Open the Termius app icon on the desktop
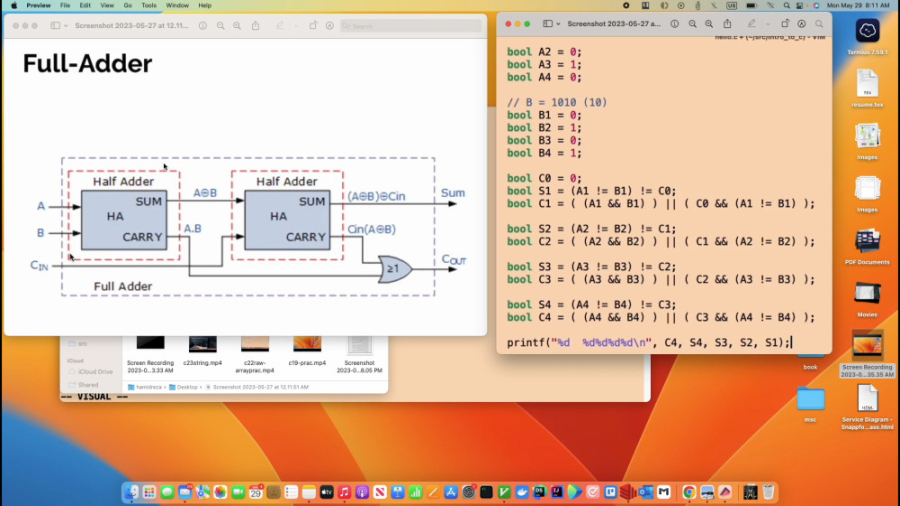Image resolution: width=900 pixels, height=506 pixels. click(x=866, y=32)
